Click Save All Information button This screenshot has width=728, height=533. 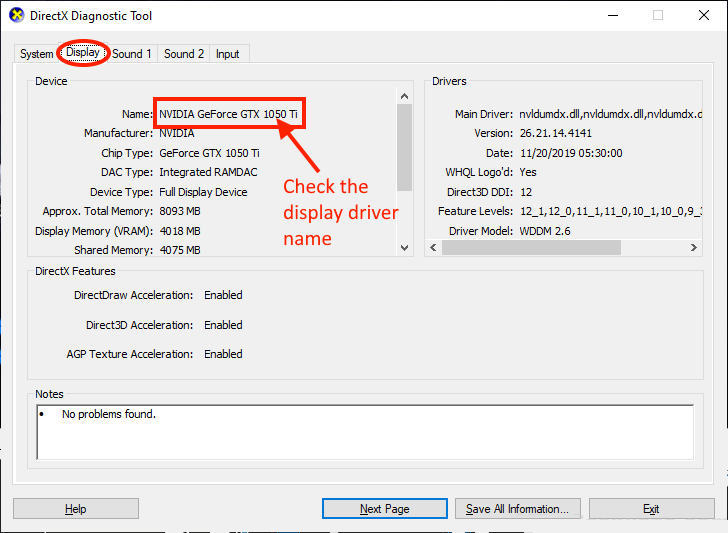pyautogui.click(x=518, y=509)
